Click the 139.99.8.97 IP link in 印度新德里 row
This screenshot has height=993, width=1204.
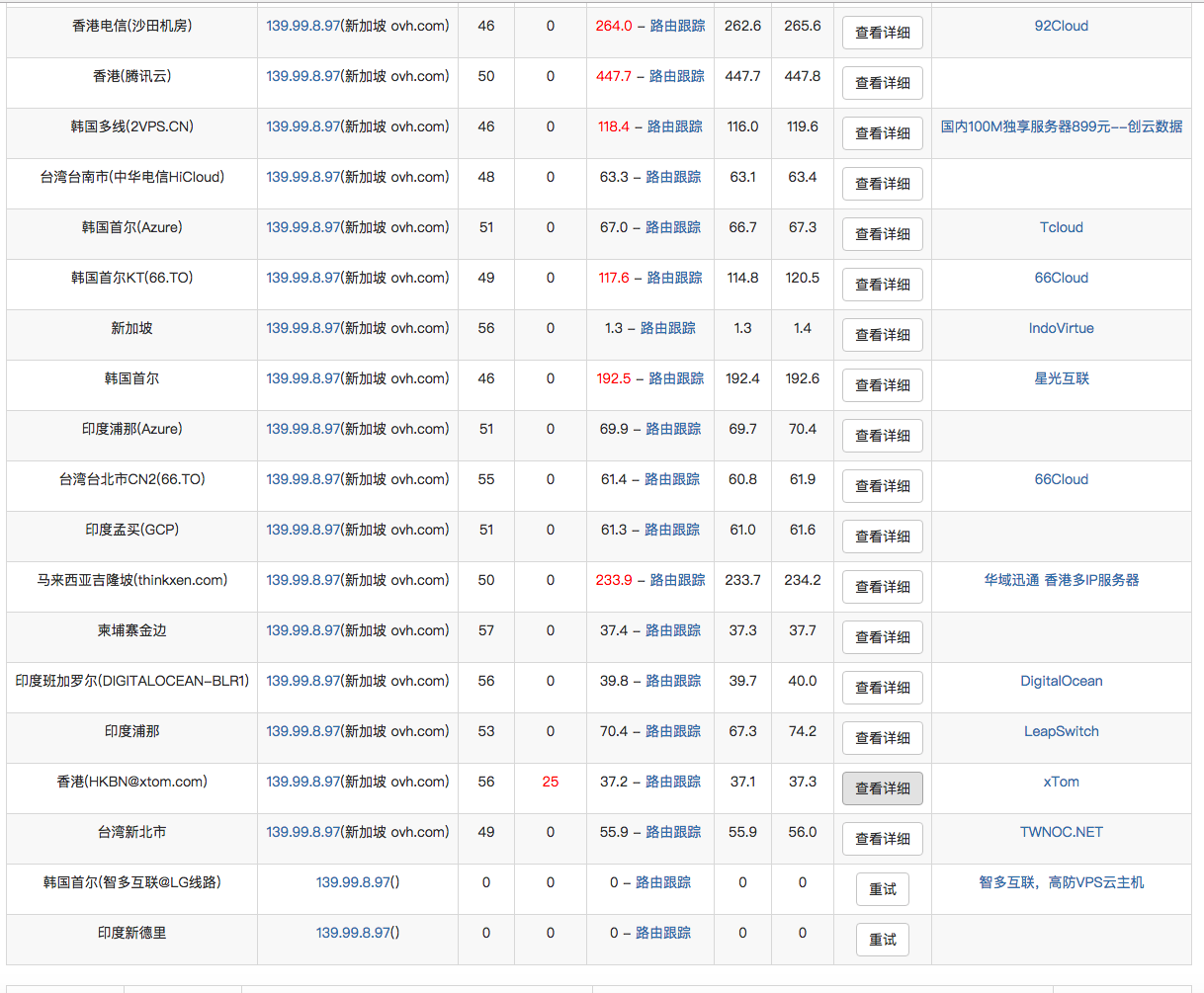coord(353,933)
